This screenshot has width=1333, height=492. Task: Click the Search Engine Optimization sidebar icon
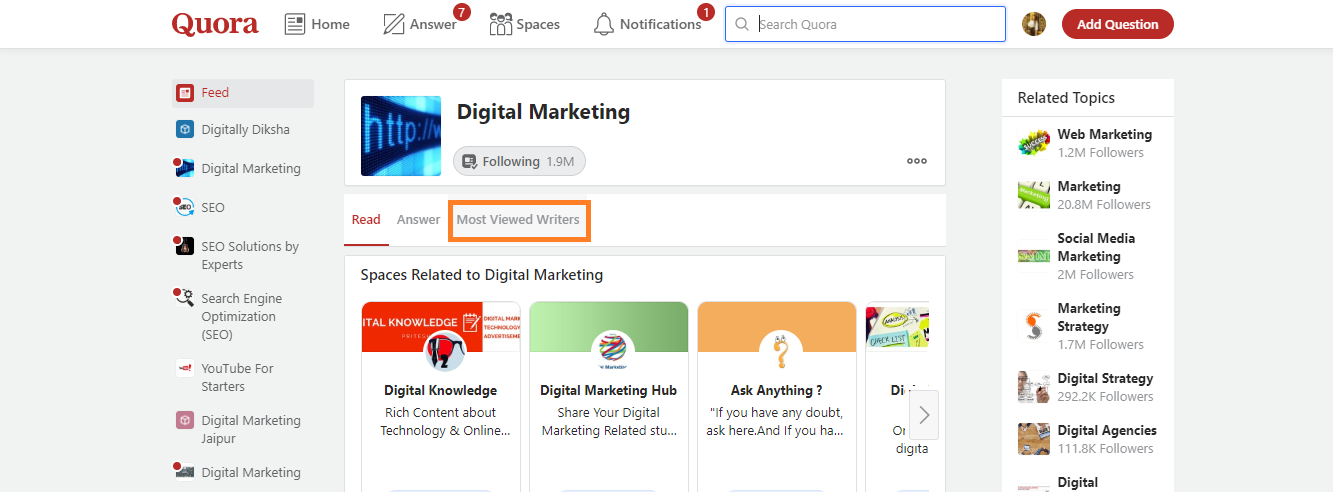(184, 297)
